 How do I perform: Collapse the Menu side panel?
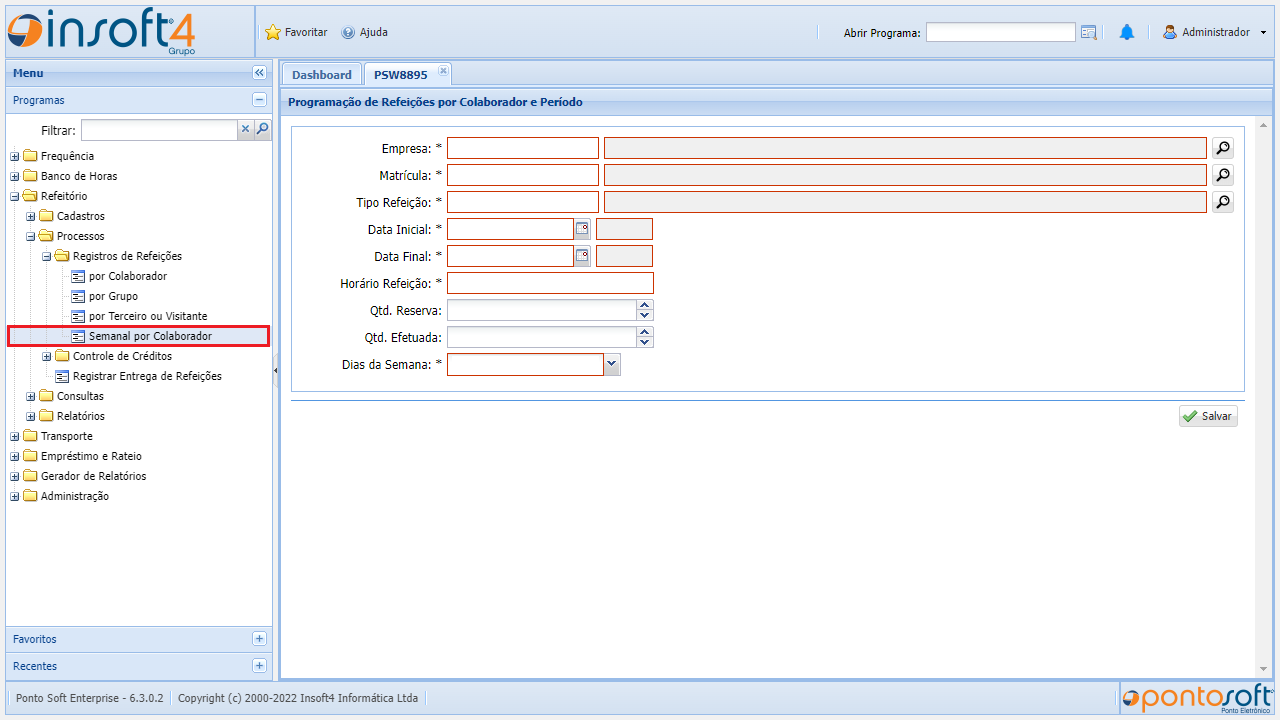[x=259, y=73]
